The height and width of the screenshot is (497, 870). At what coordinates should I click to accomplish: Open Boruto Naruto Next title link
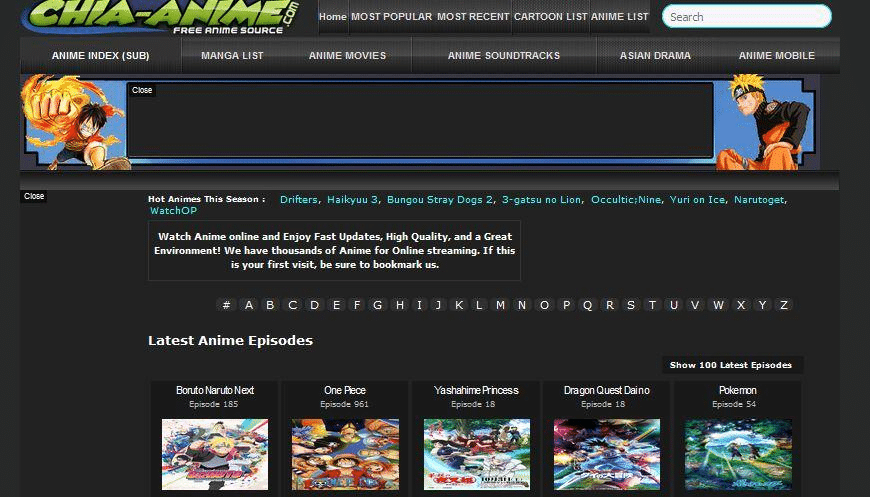pyautogui.click(x=215, y=390)
